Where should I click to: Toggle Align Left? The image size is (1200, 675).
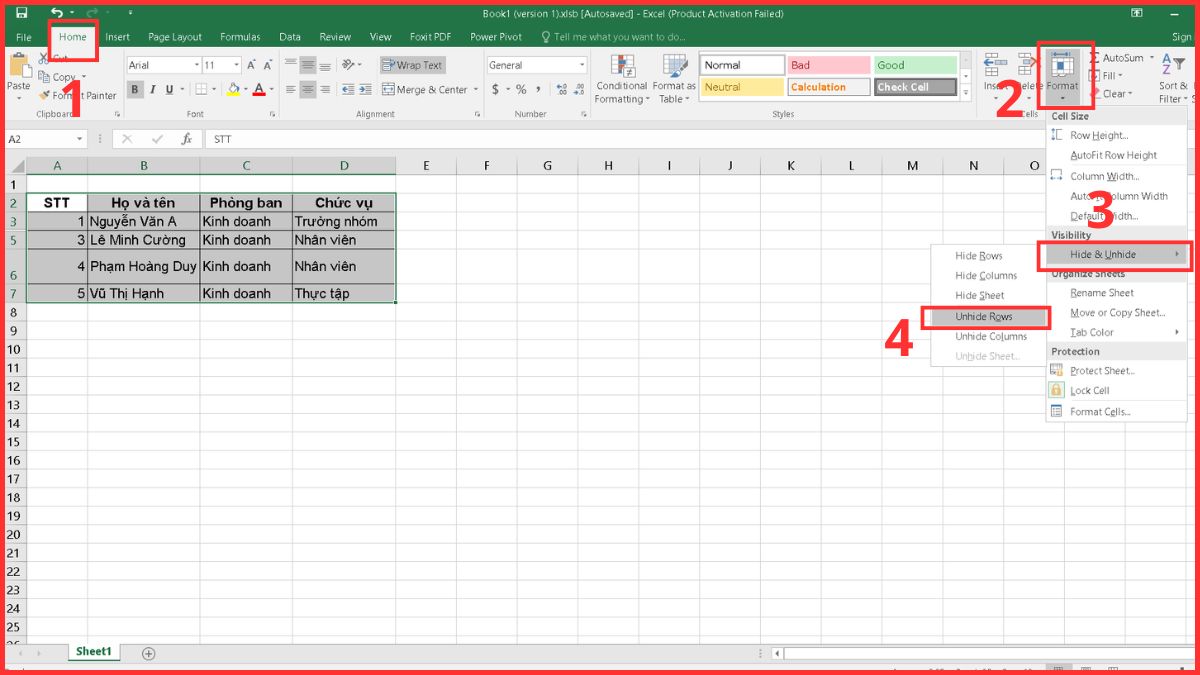pos(291,90)
